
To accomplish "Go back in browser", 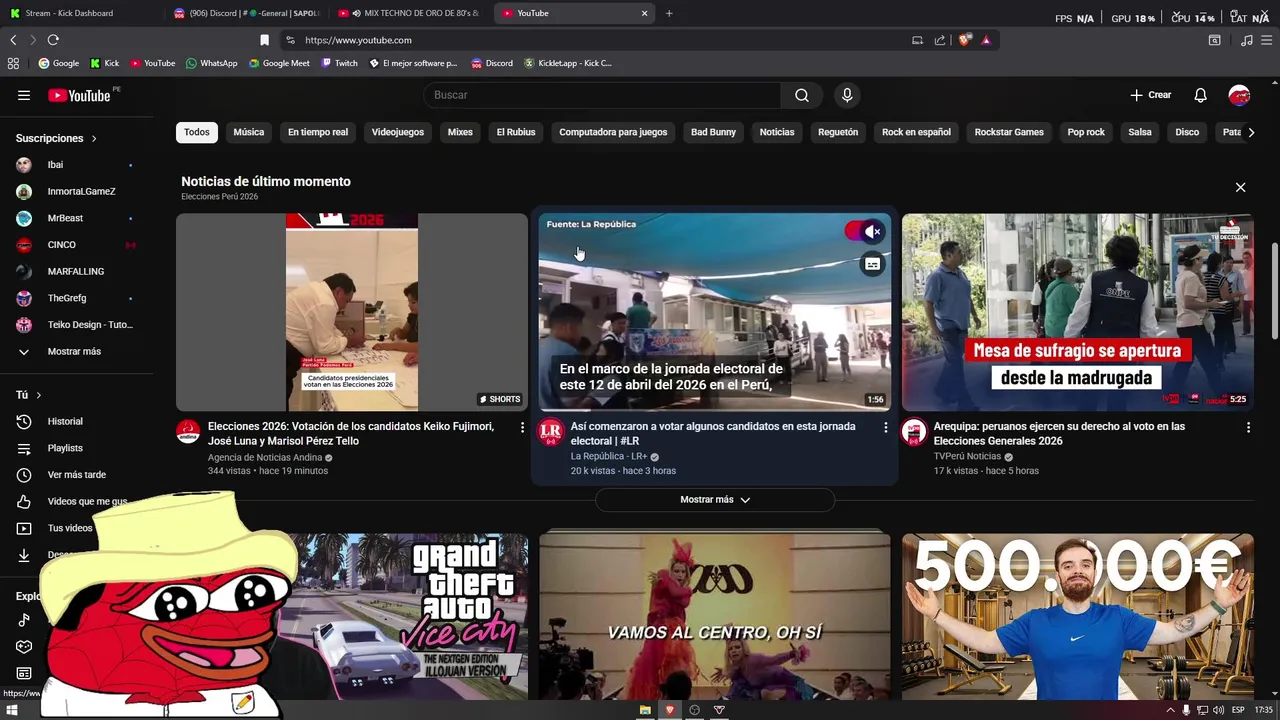I will tap(13, 40).
